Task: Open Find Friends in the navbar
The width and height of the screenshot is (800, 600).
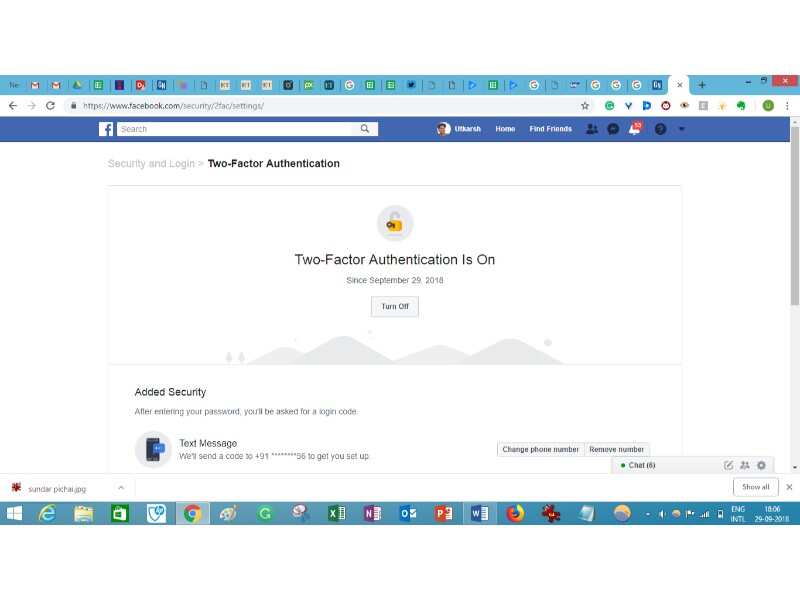Action: pos(550,129)
